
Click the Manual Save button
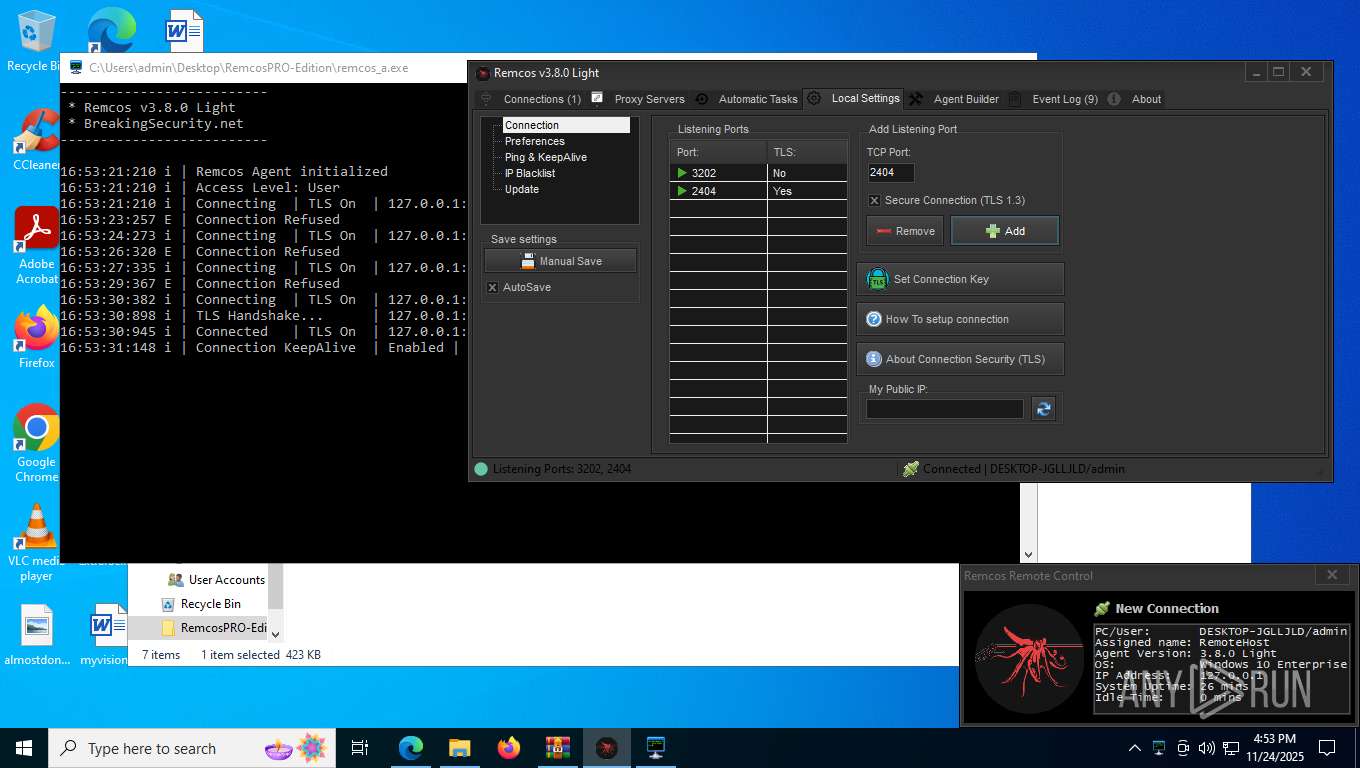560,261
